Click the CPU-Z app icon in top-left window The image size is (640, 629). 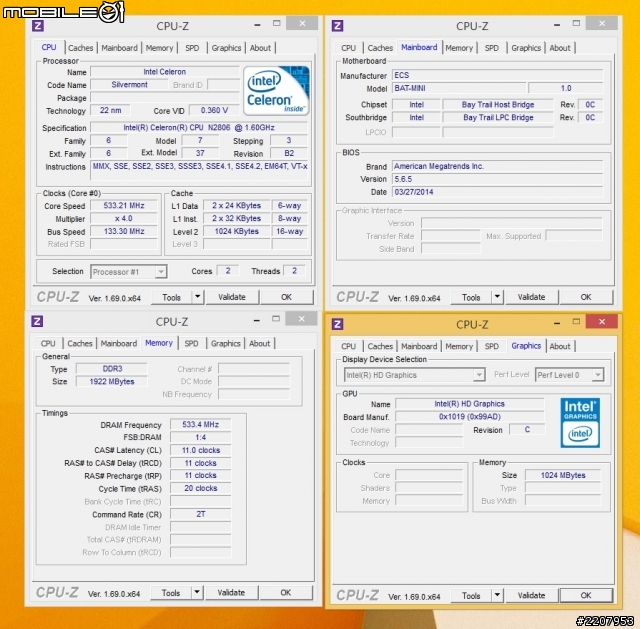[x=38, y=26]
